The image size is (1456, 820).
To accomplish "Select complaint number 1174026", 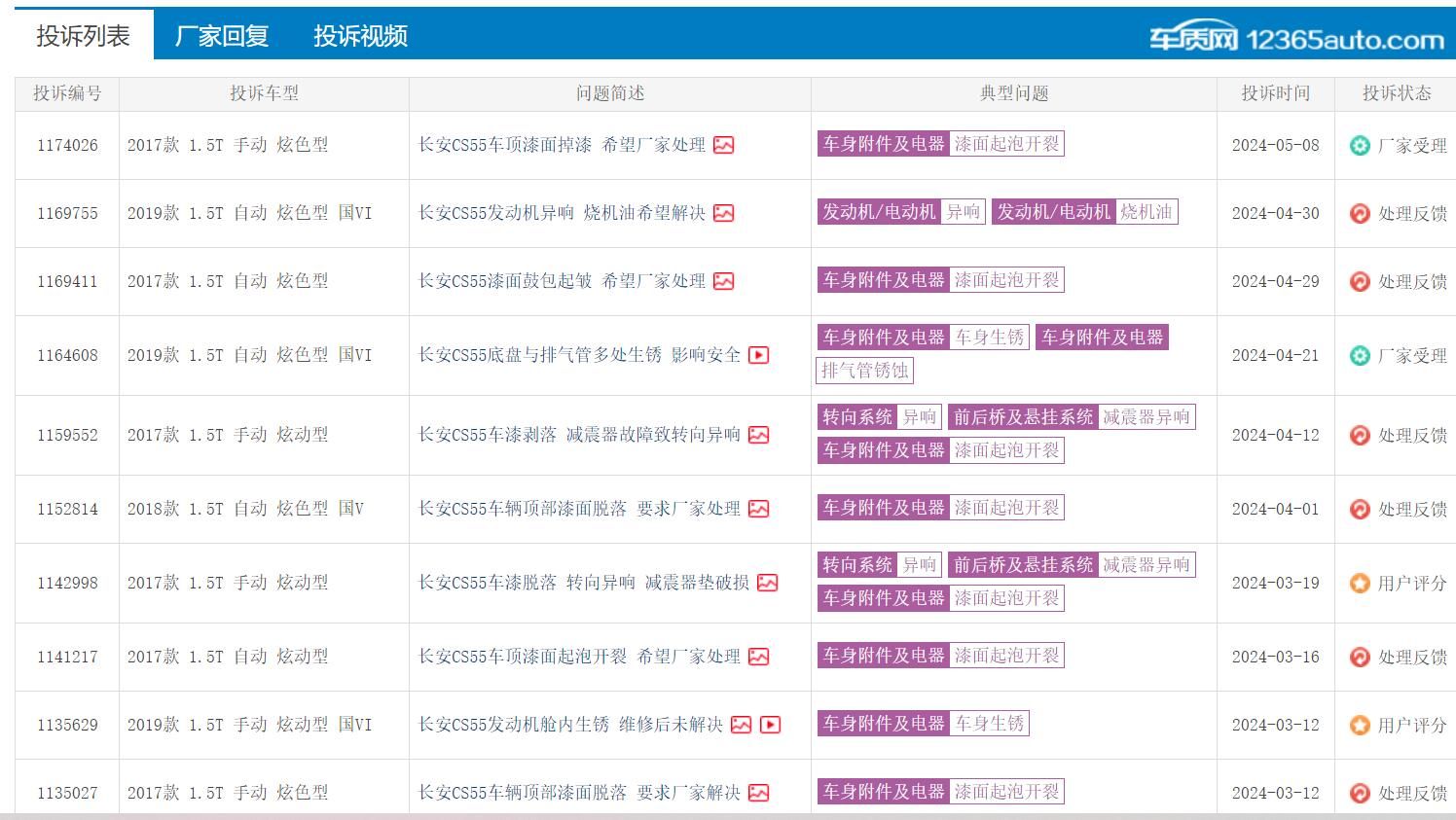I will pos(67,145).
